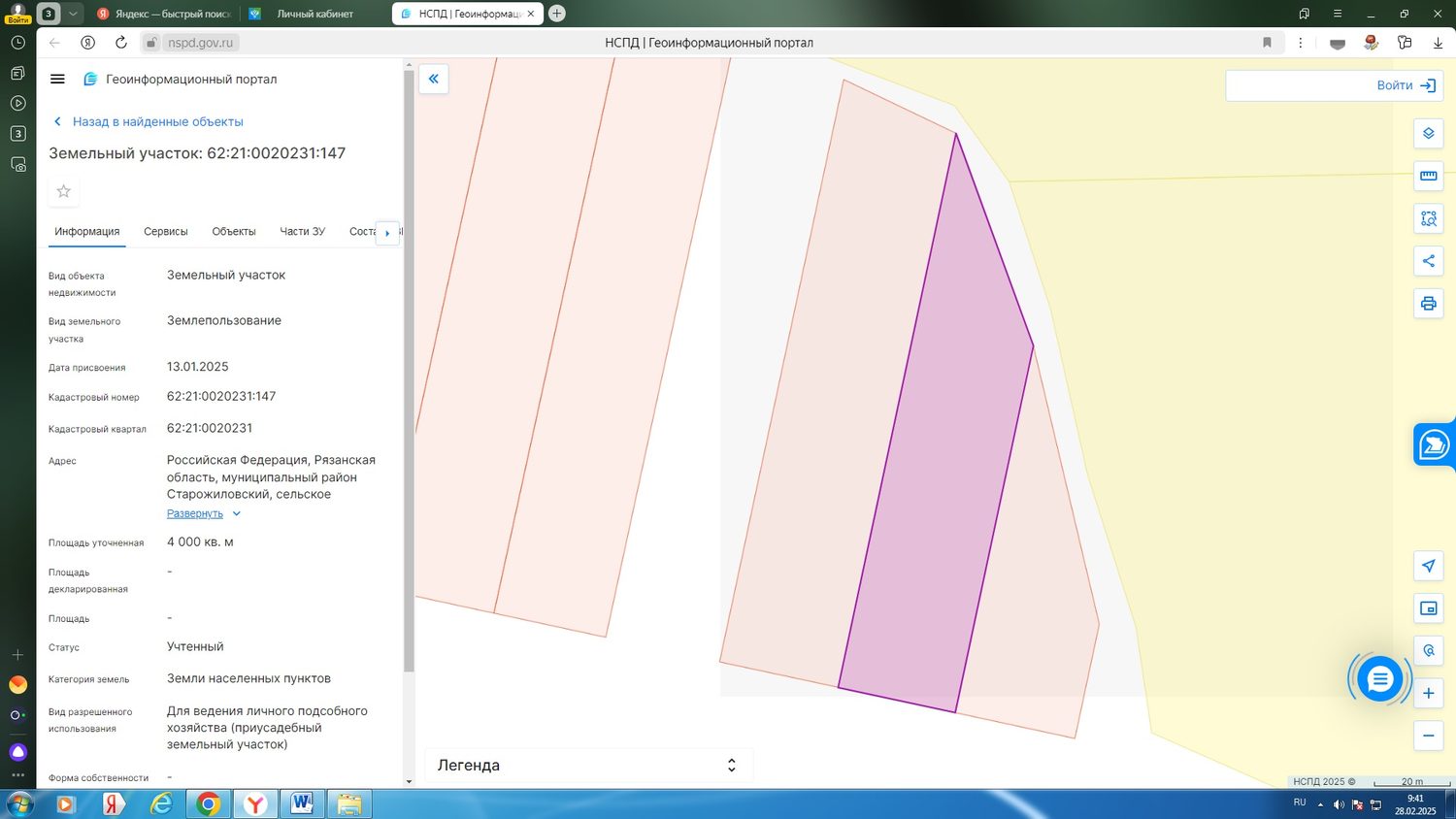This screenshot has height=819, width=1456.
Task: Go back via Назад в найденные объекты
Action: 149,121
